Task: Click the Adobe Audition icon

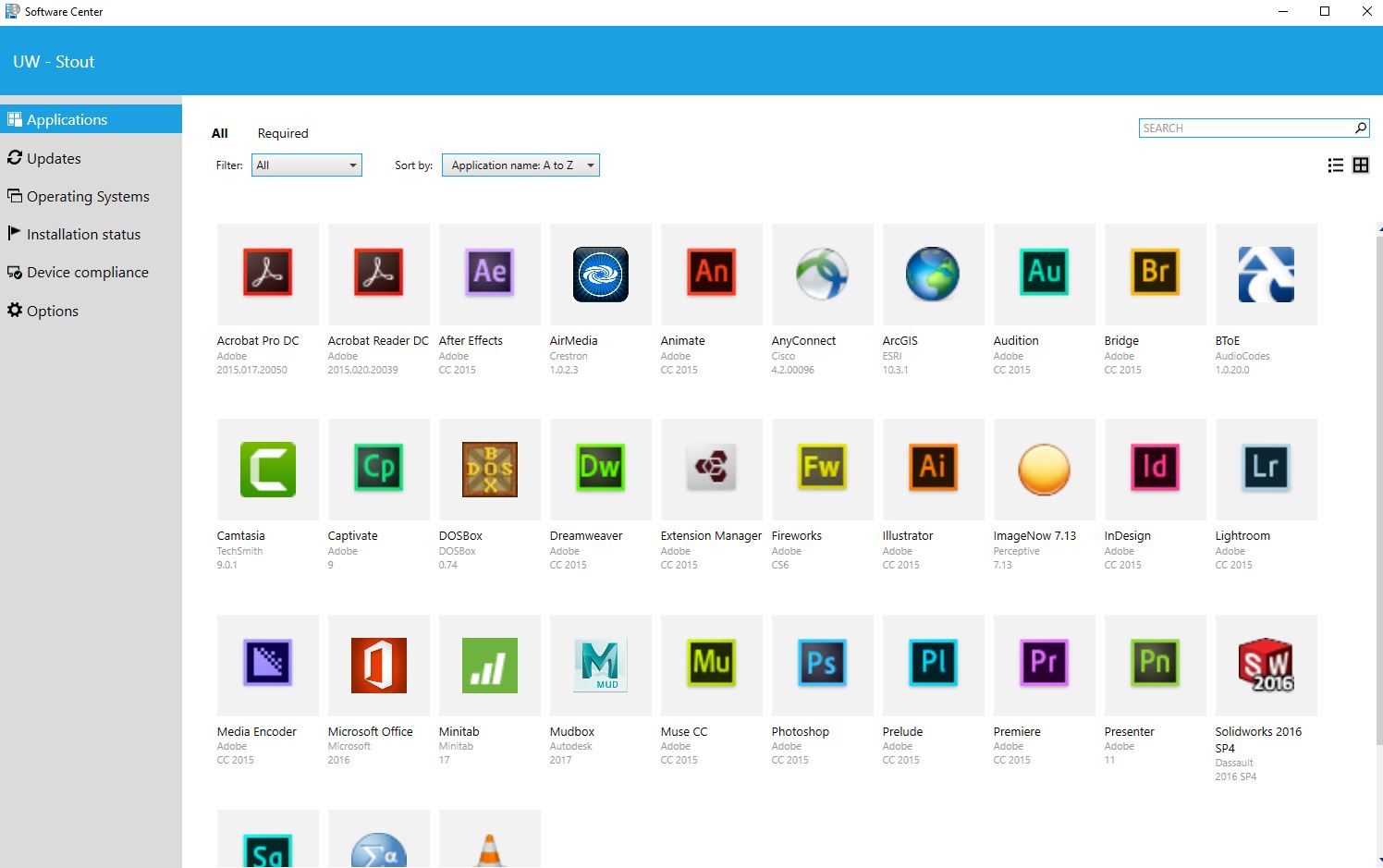Action: click(1045, 274)
